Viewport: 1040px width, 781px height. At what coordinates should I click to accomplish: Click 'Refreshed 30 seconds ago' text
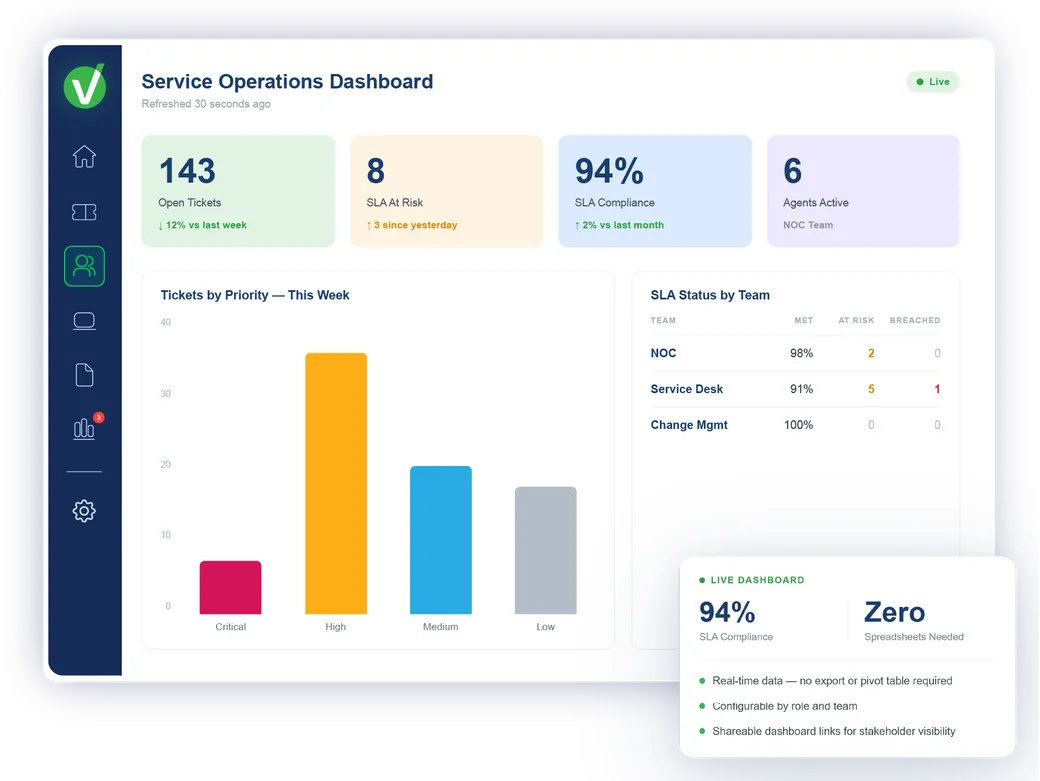tap(206, 104)
